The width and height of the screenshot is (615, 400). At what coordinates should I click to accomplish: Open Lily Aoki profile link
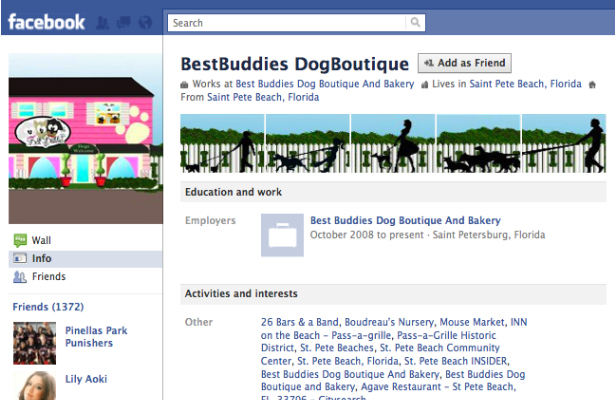(86, 379)
